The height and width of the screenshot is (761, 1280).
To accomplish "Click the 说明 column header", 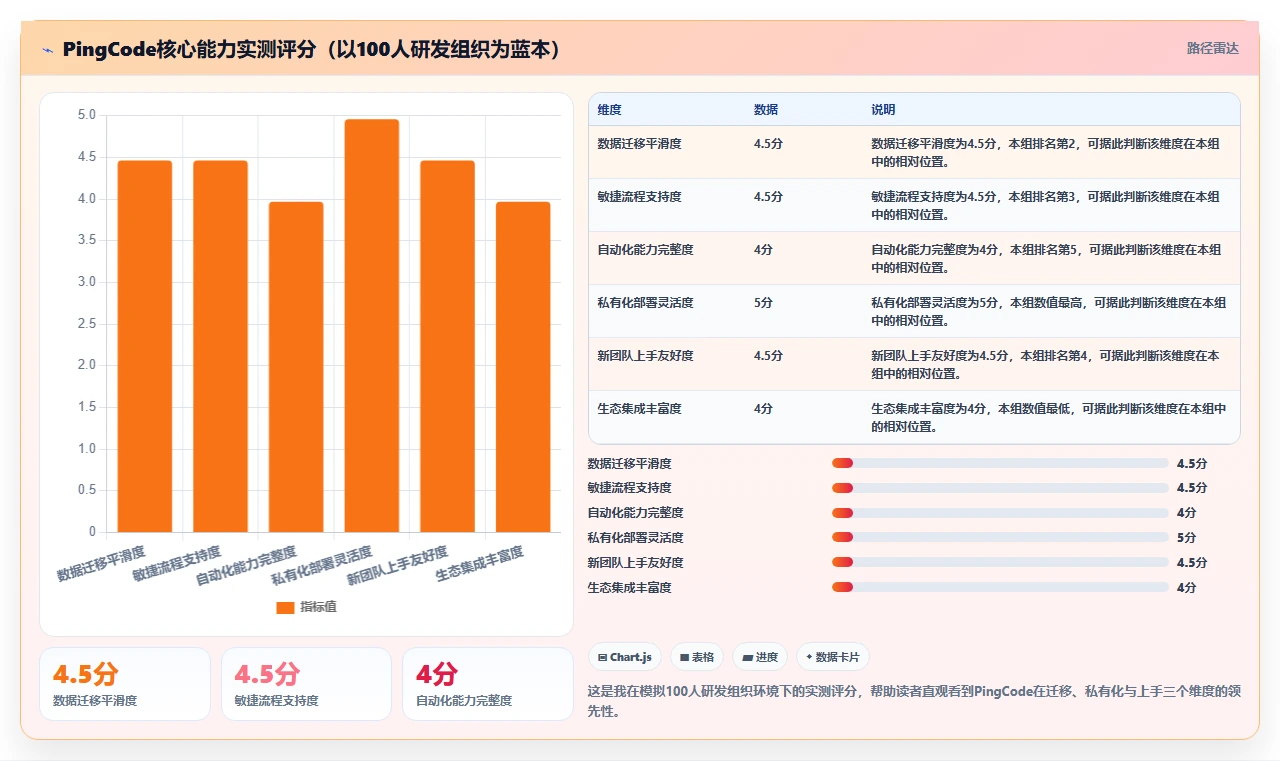I will pyautogui.click(x=883, y=110).
